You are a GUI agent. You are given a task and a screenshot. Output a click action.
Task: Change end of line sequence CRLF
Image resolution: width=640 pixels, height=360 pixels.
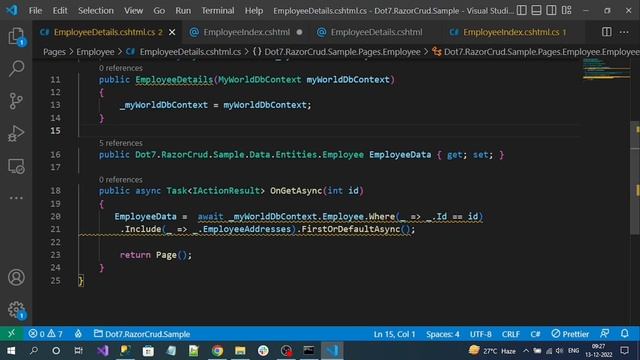pos(511,334)
